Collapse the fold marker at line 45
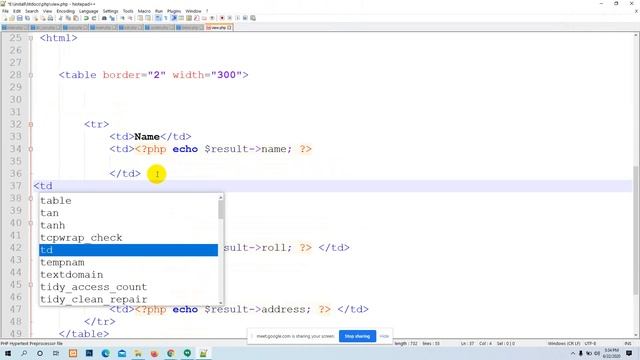The height and width of the screenshot is (360, 640). 31,284
